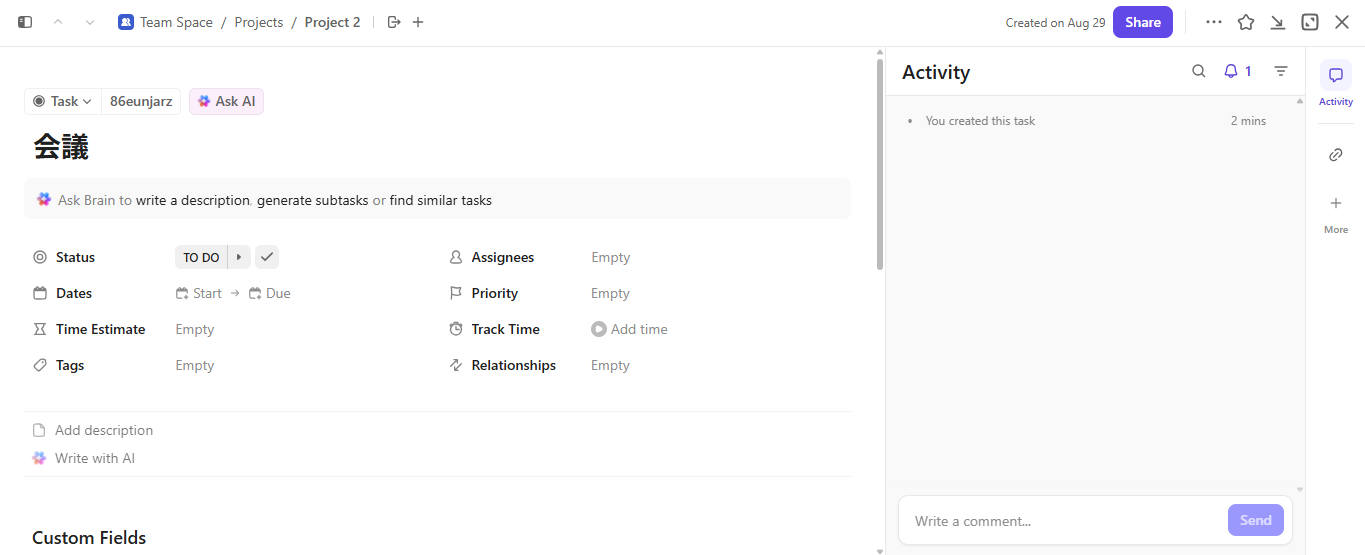
Task: Click the Ask AI button
Action: 226,101
